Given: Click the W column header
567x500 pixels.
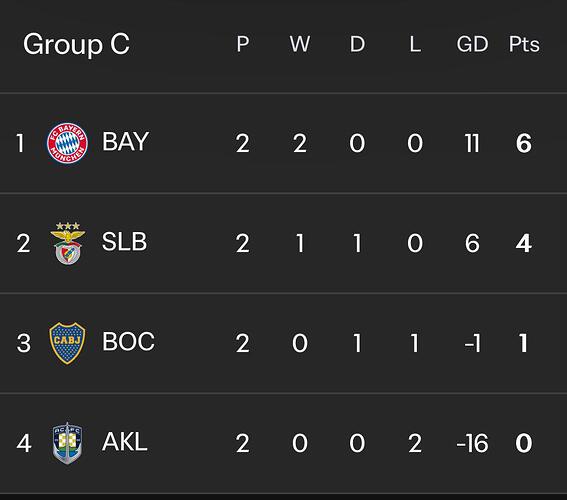Looking at the screenshot, I should tap(300, 44).
